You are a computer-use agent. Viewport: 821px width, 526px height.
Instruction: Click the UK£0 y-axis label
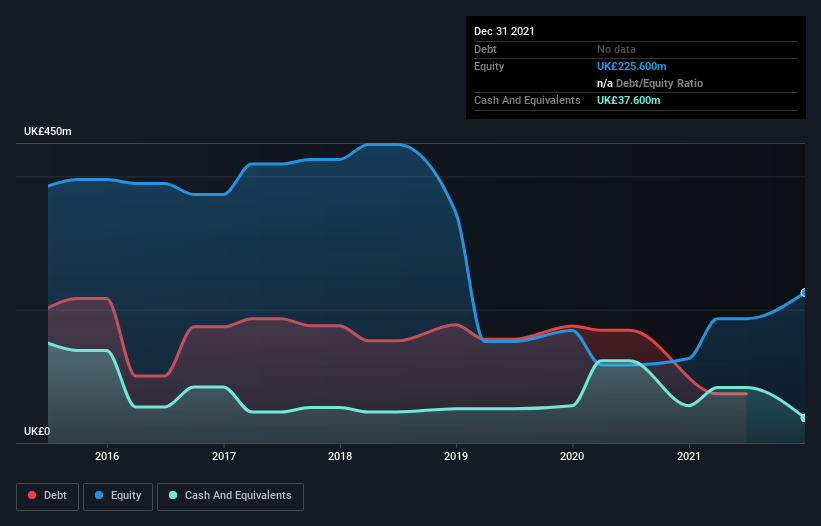point(37,431)
